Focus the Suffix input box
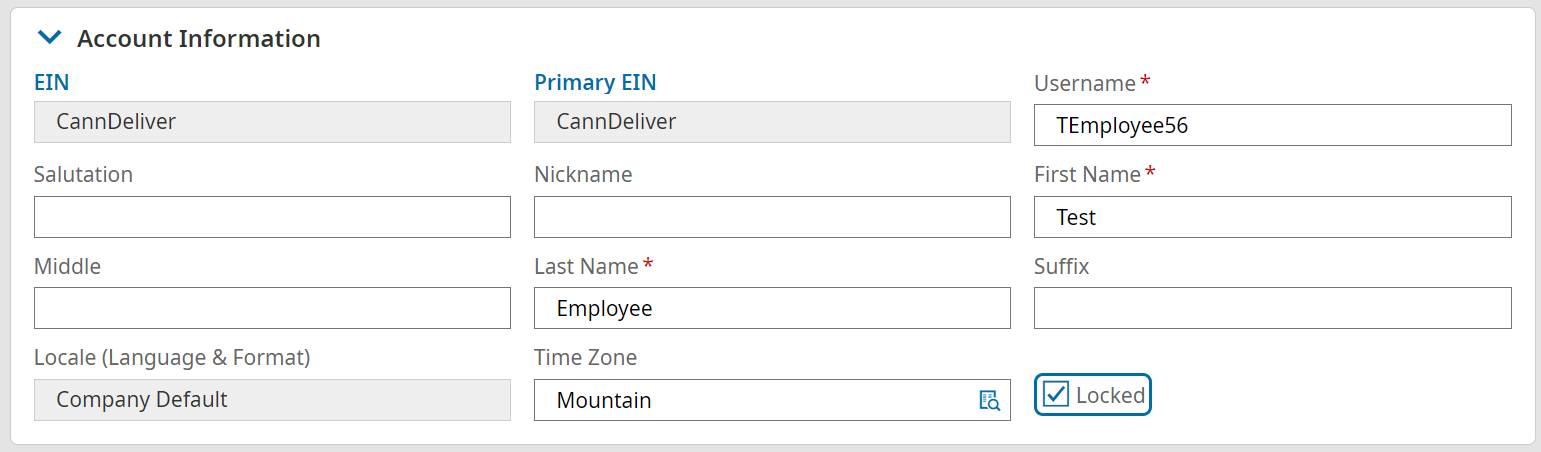Image resolution: width=1541 pixels, height=452 pixels. click(x=1272, y=308)
